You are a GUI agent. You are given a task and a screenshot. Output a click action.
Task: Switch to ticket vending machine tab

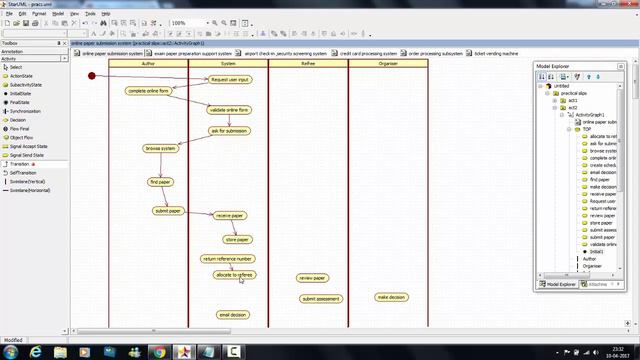492,53
